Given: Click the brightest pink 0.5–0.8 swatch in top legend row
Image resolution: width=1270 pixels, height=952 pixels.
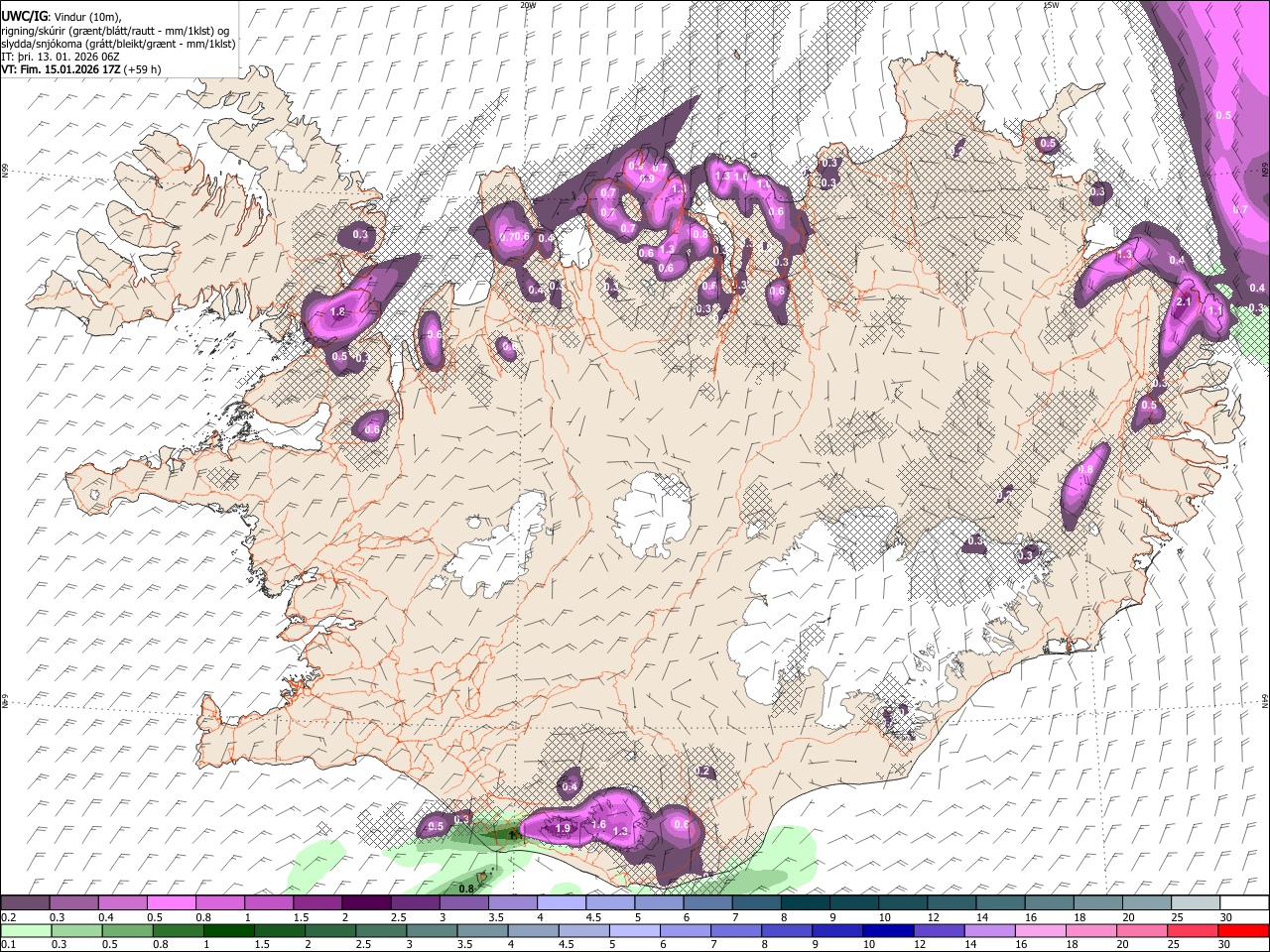Looking at the screenshot, I should (171, 902).
